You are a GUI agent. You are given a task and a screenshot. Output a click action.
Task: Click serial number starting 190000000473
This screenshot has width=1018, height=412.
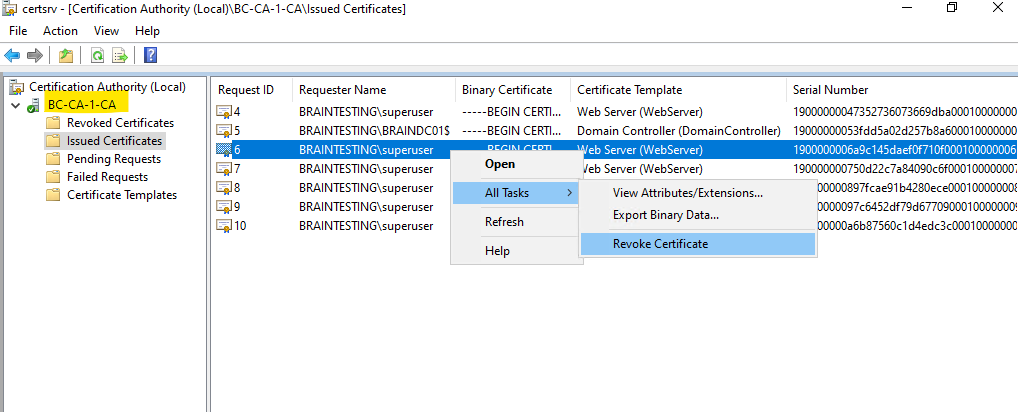coord(905,112)
